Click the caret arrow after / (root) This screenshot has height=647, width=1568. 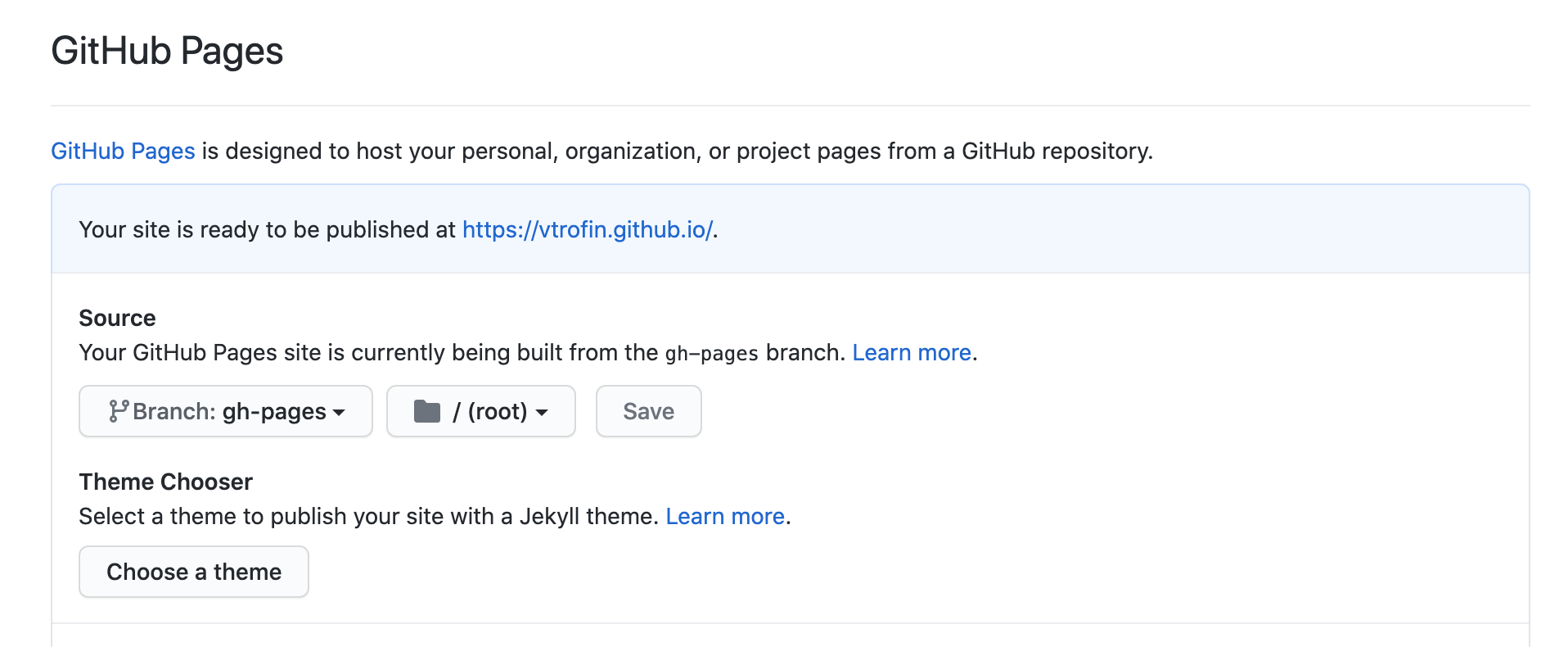(x=542, y=413)
